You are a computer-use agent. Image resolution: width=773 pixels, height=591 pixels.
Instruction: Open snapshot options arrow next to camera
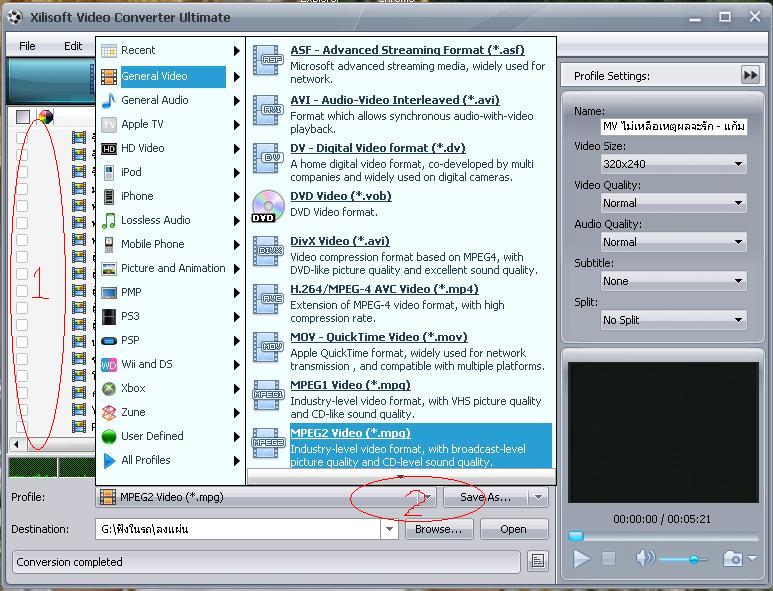(x=752, y=558)
